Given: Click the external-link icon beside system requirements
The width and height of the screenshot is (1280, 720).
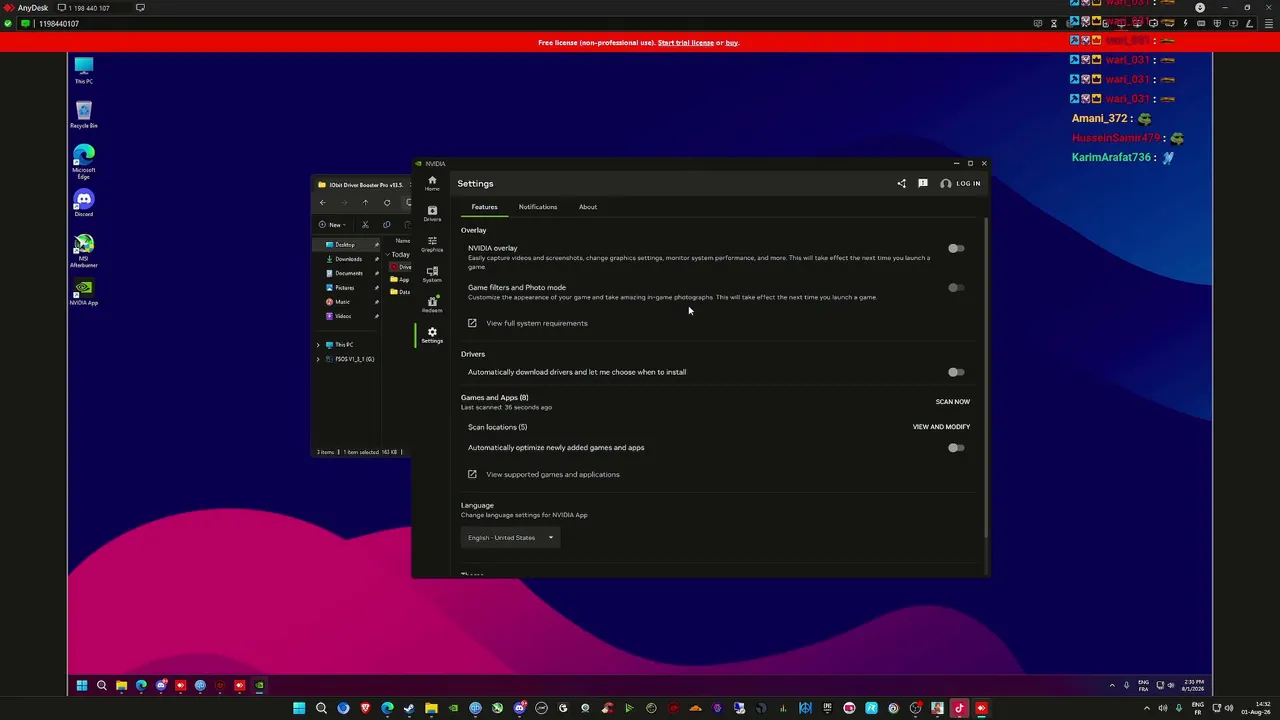Looking at the screenshot, I should [x=472, y=323].
